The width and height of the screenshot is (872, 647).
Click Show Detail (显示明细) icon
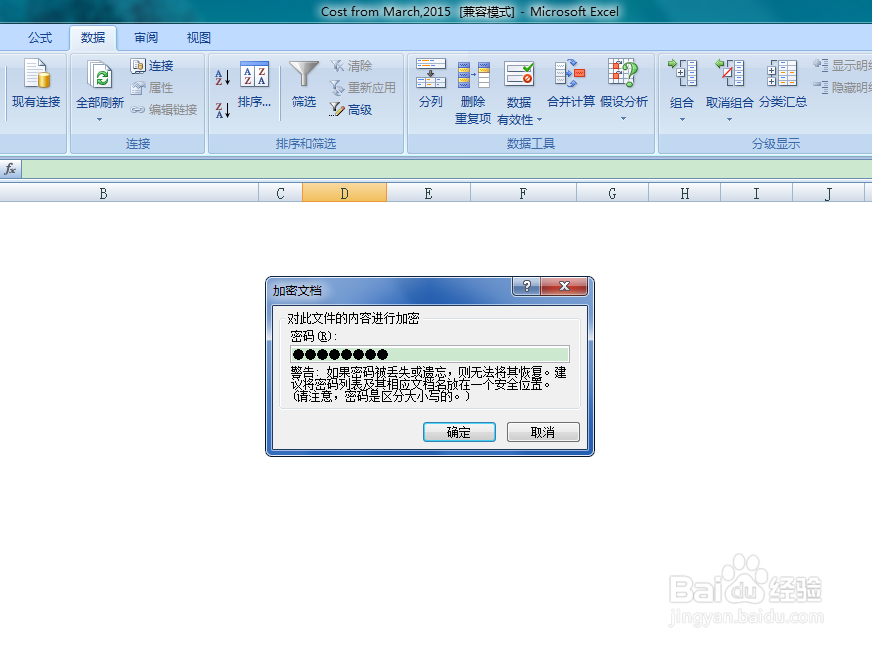coord(821,66)
